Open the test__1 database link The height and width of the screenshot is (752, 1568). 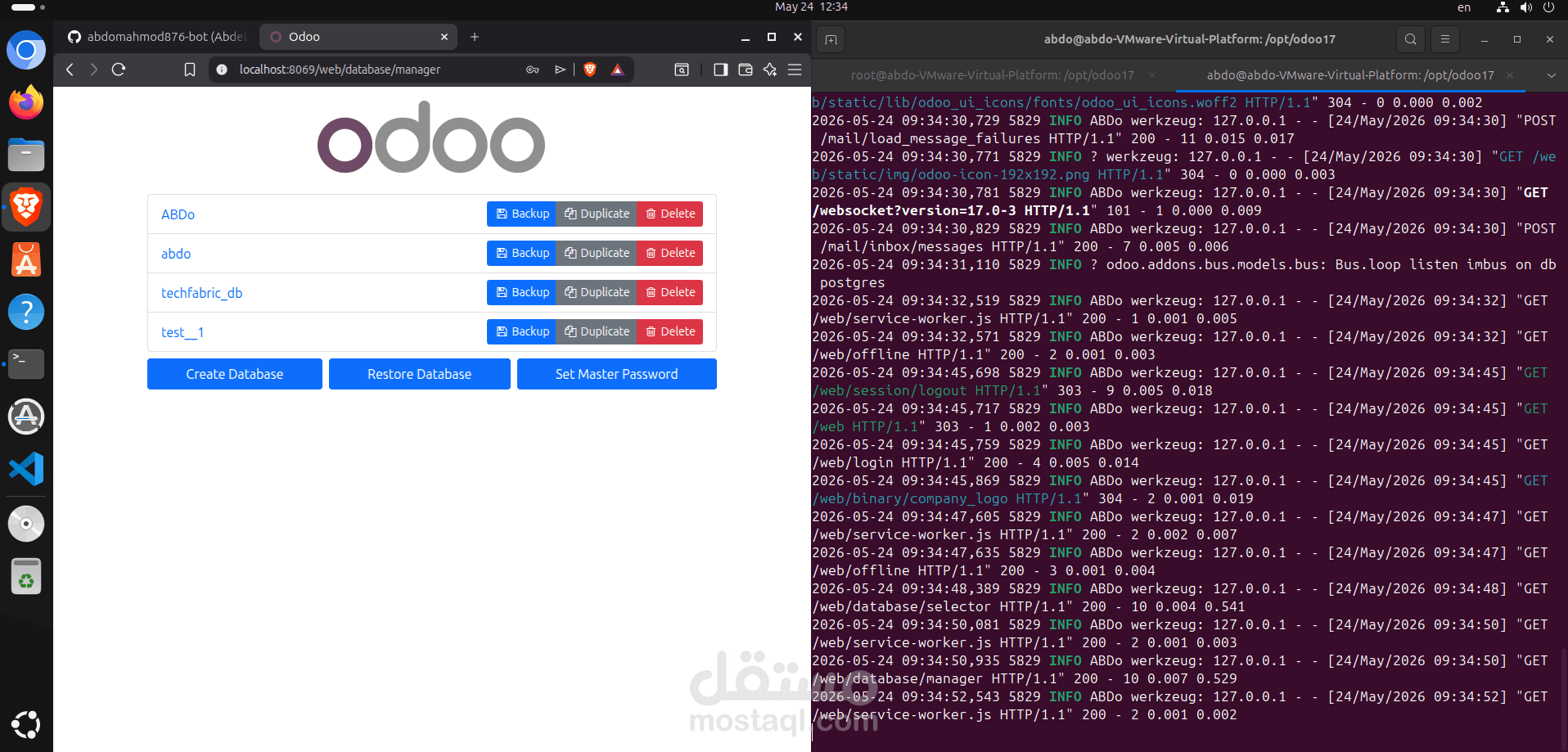point(182,332)
